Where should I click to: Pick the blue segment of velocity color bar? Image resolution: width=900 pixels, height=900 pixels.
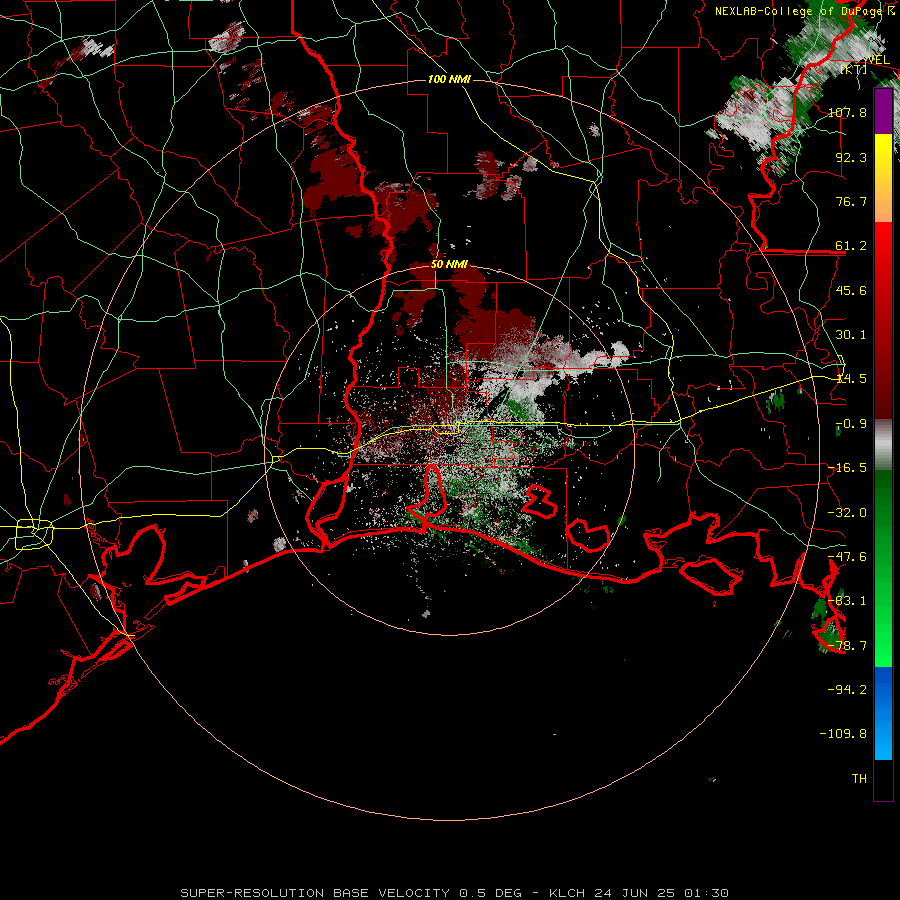(x=883, y=713)
